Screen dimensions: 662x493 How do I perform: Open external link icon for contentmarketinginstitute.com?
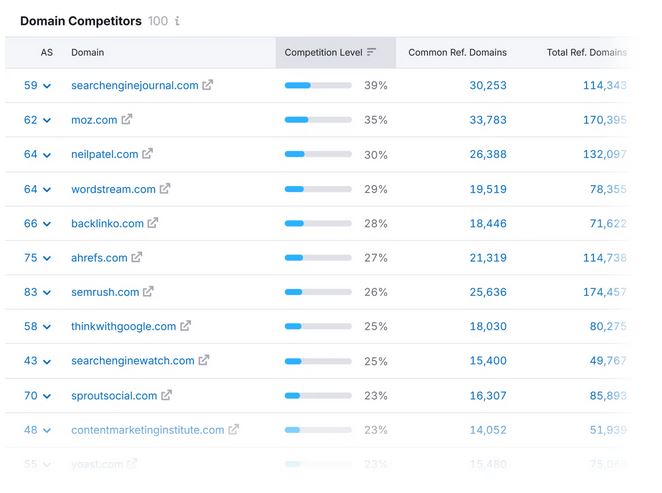[233, 429]
